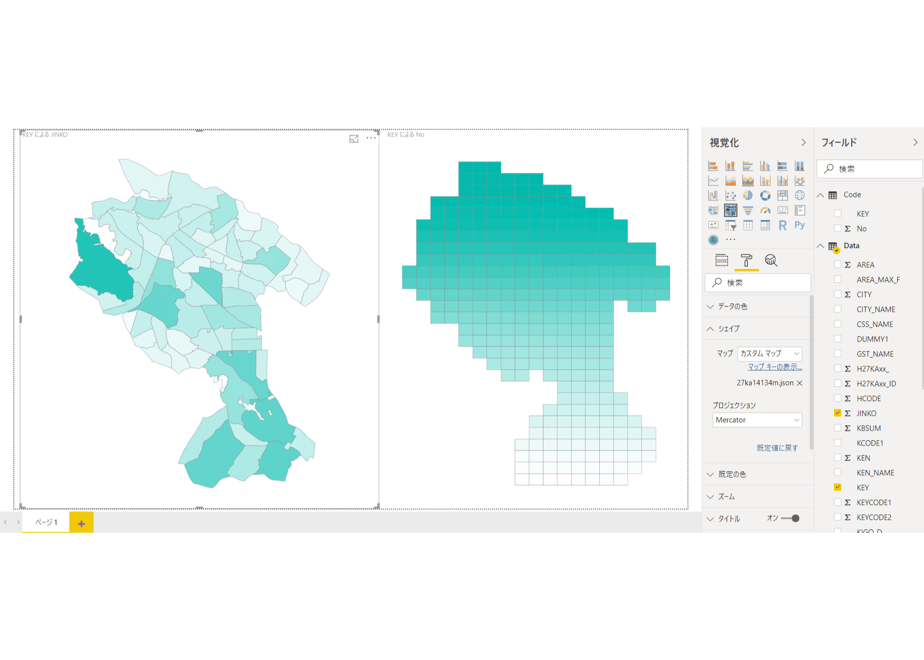This screenshot has height=660, width=924.
Task: Select the line chart visual icon
Action: (713, 181)
